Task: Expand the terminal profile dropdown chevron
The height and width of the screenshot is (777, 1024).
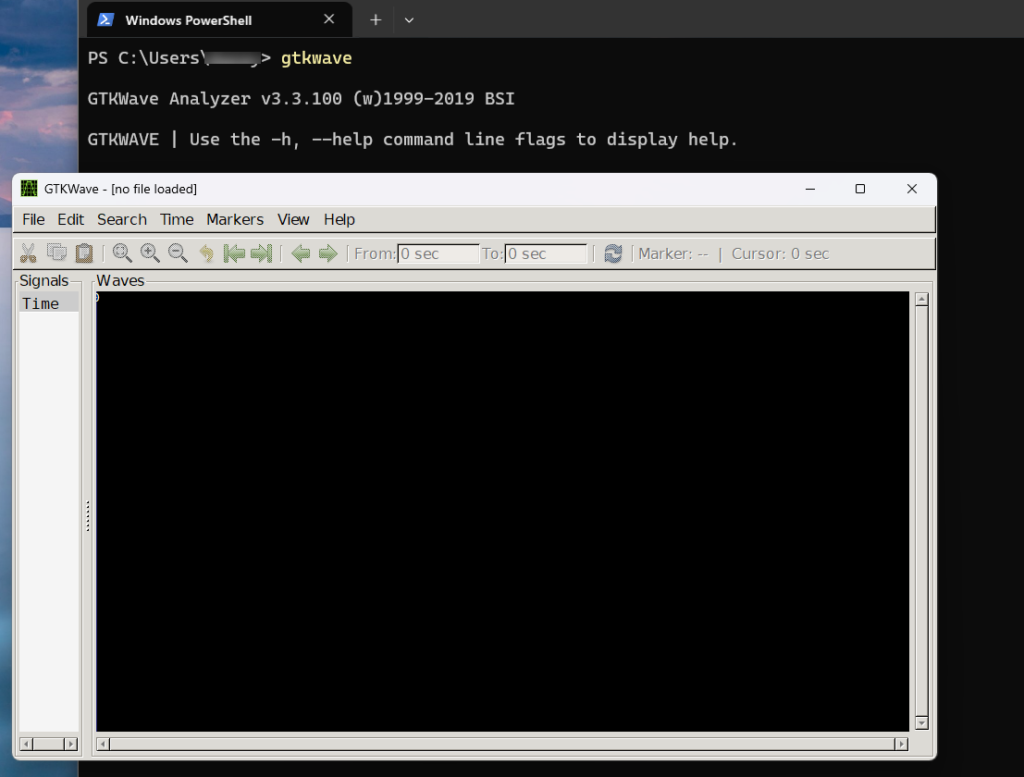Action: [x=409, y=20]
